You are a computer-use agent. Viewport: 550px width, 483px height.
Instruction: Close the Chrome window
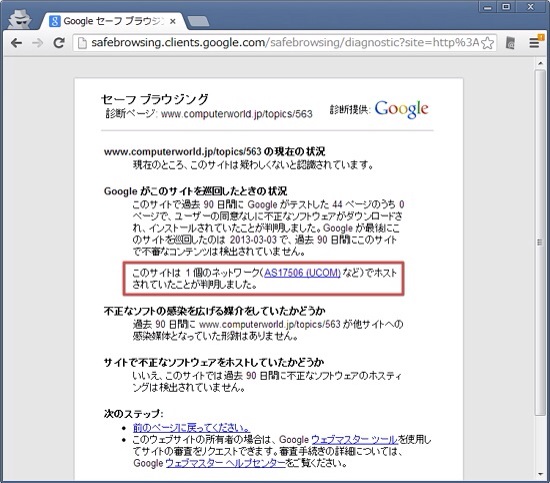point(531,7)
